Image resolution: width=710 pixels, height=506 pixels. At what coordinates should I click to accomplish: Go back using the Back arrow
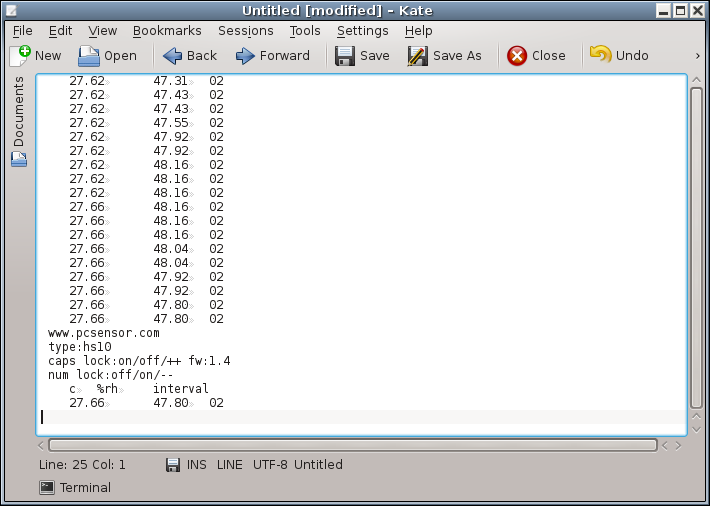click(x=172, y=56)
